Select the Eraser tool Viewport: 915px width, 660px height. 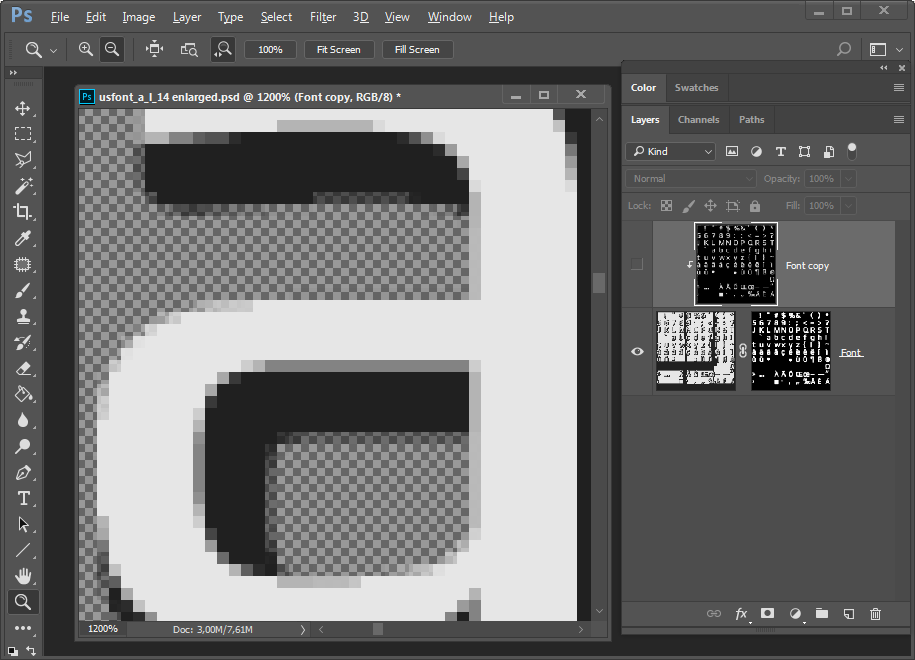tap(23, 368)
